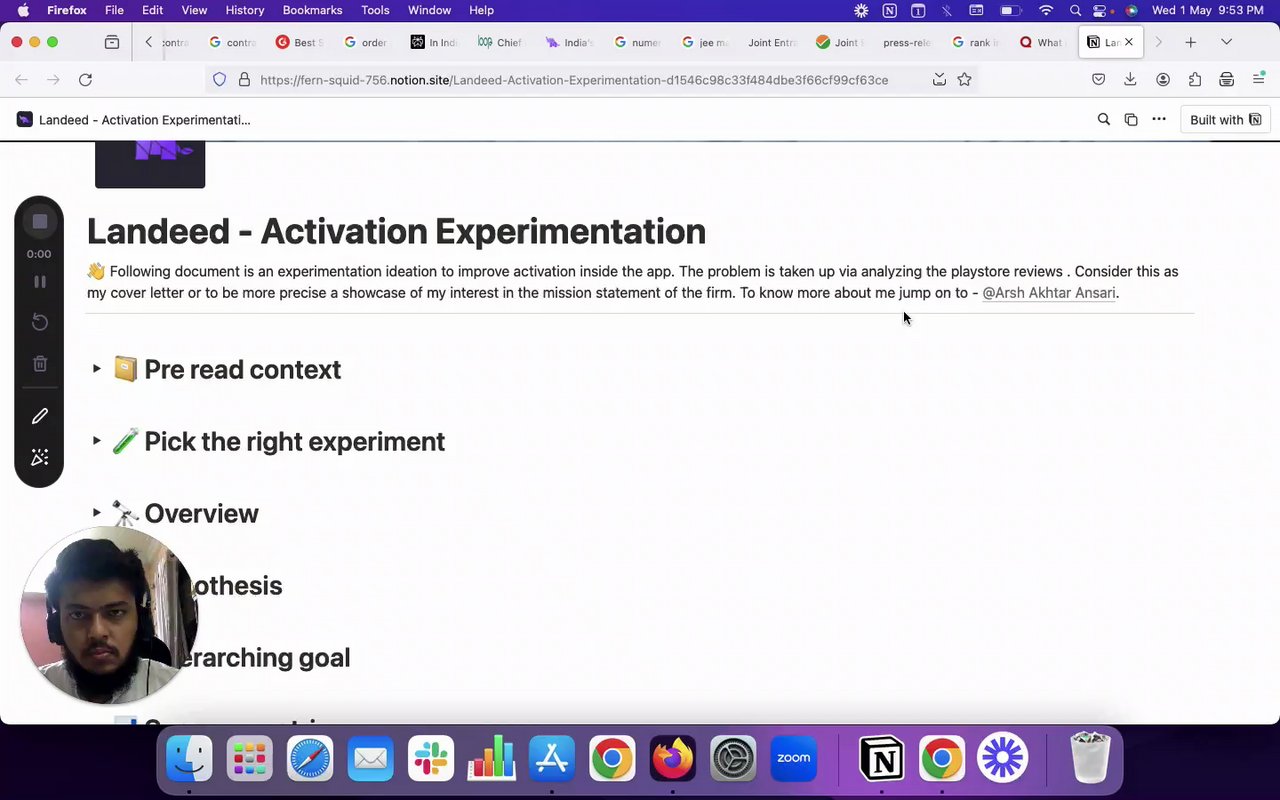Select the pen drawing tool in recorder
1280x800 pixels.
(x=40, y=415)
